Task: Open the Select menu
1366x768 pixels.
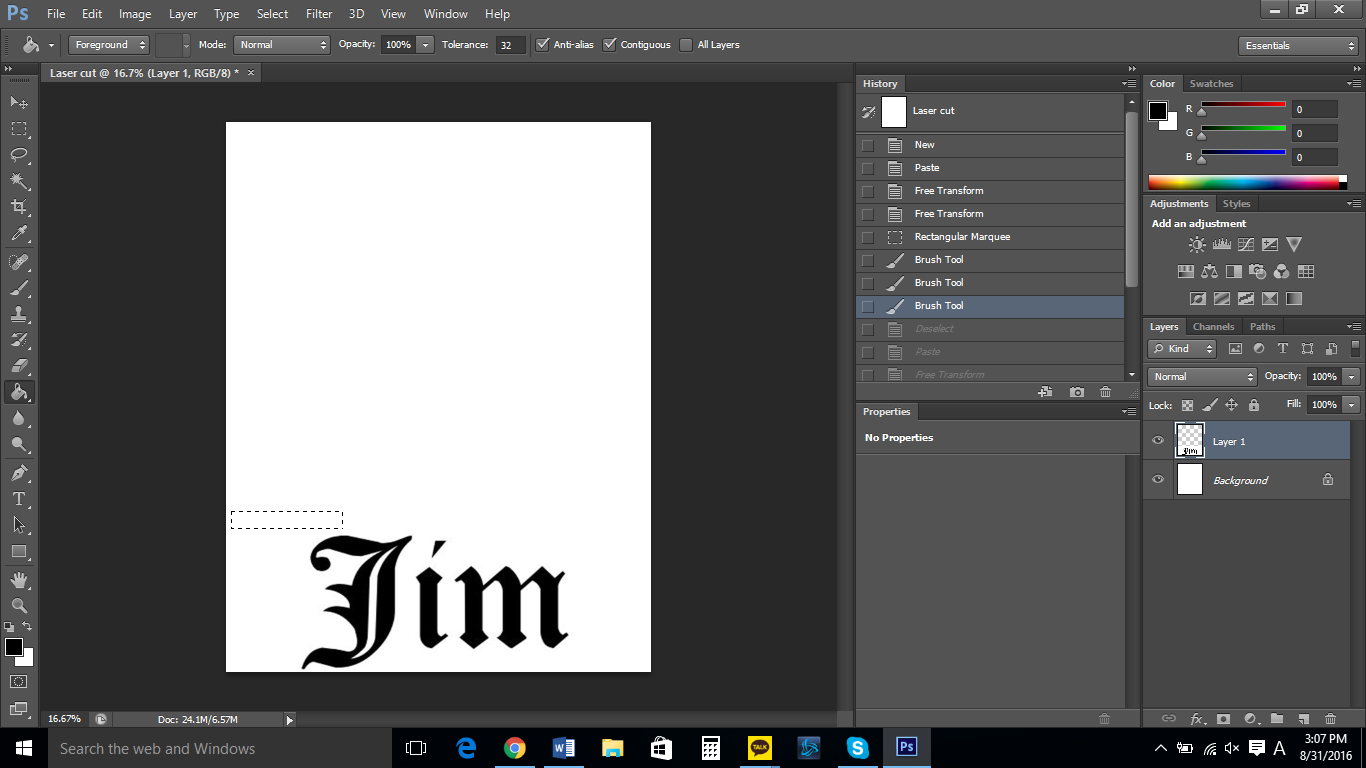Action: click(272, 14)
